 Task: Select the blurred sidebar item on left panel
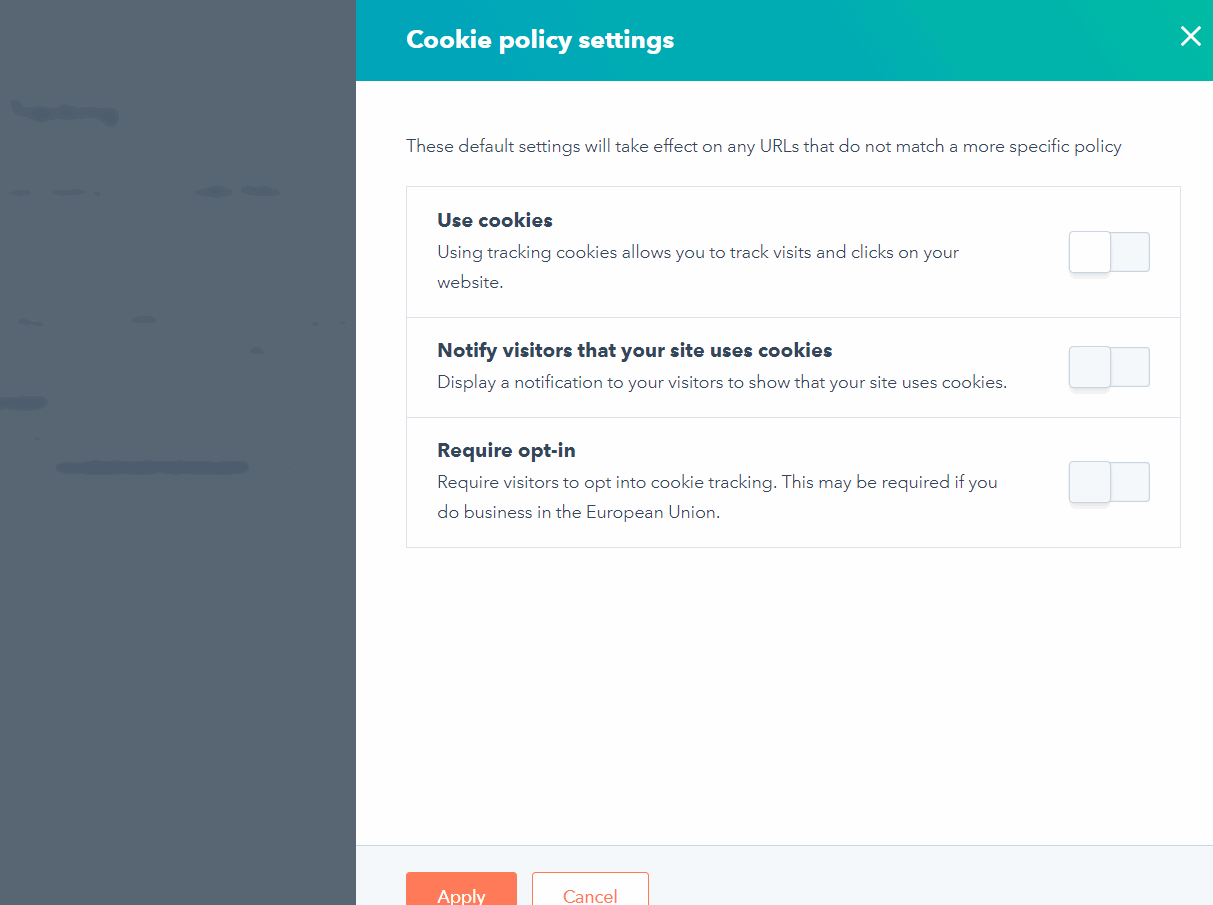(22, 402)
